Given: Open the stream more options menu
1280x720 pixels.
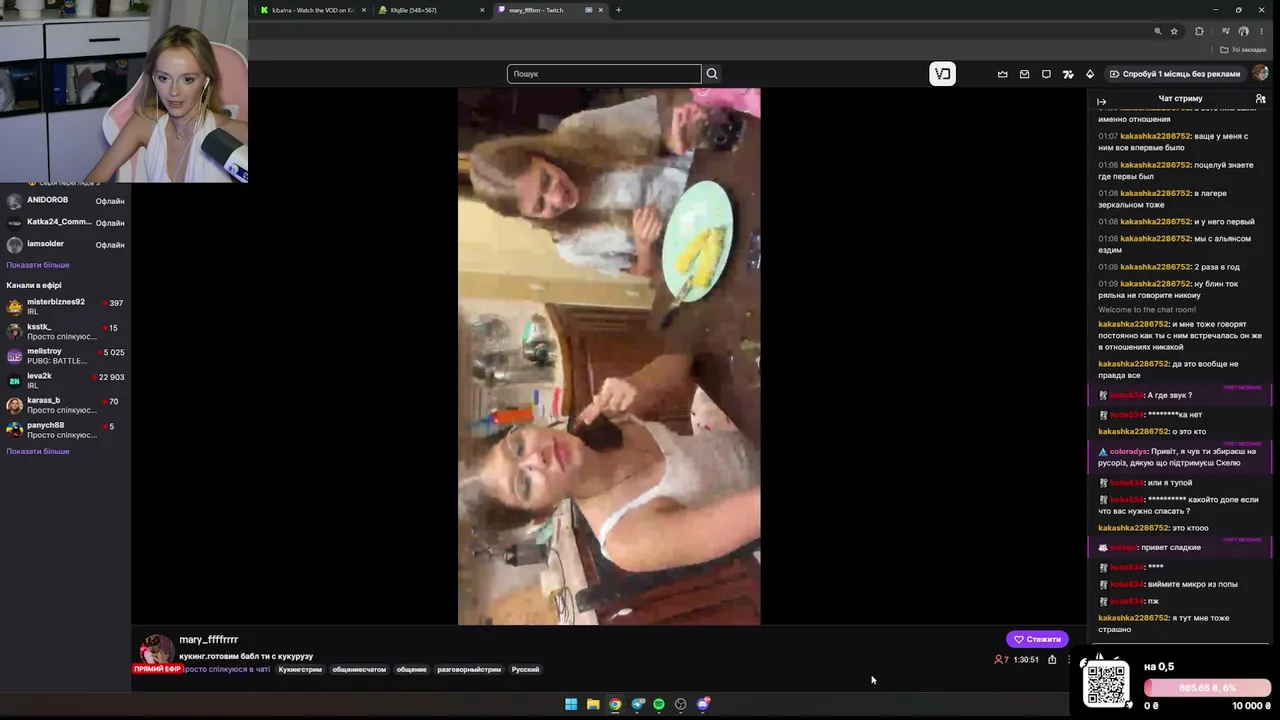Looking at the screenshot, I should tap(1069, 660).
